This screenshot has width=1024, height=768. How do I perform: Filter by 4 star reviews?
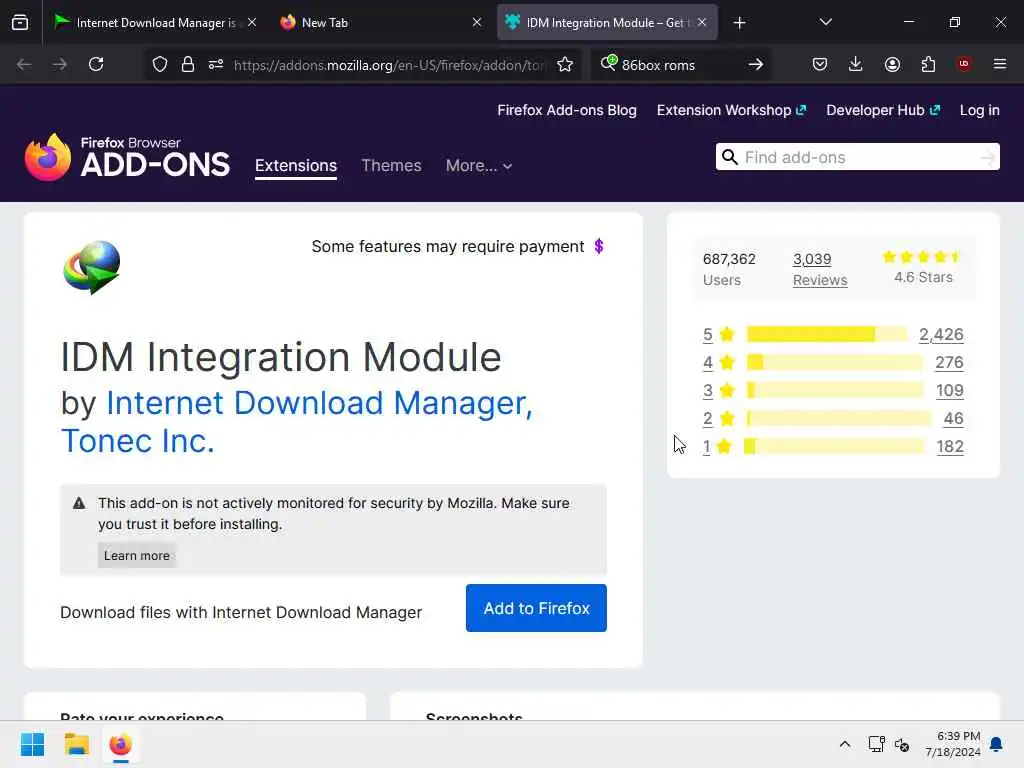(x=708, y=363)
